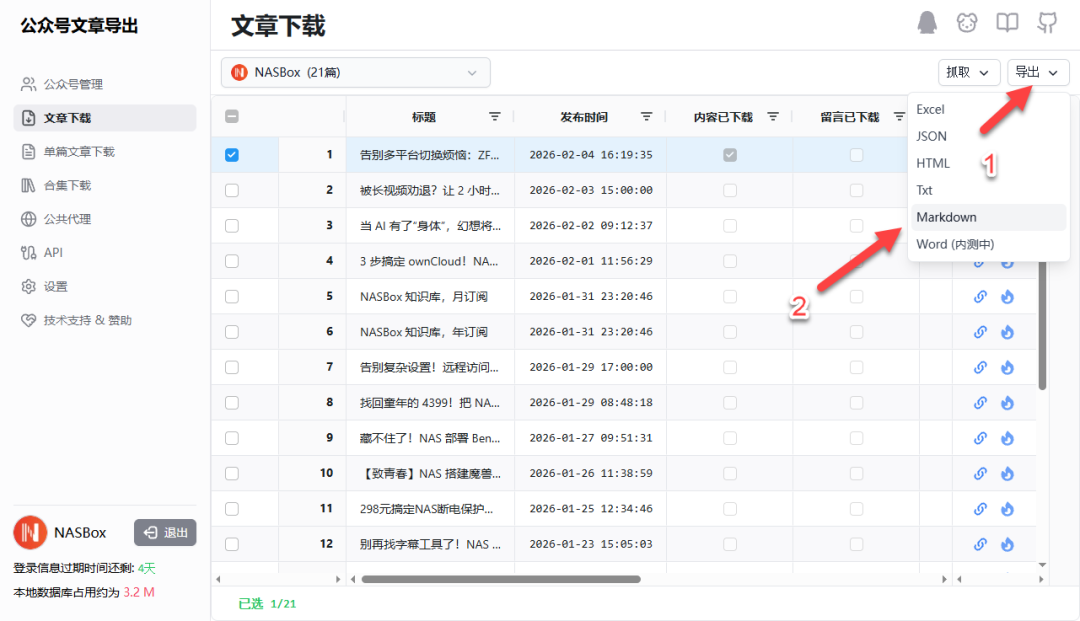
Task: Open the NASBox (21篇) account dropdown
Action: point(355,72)
